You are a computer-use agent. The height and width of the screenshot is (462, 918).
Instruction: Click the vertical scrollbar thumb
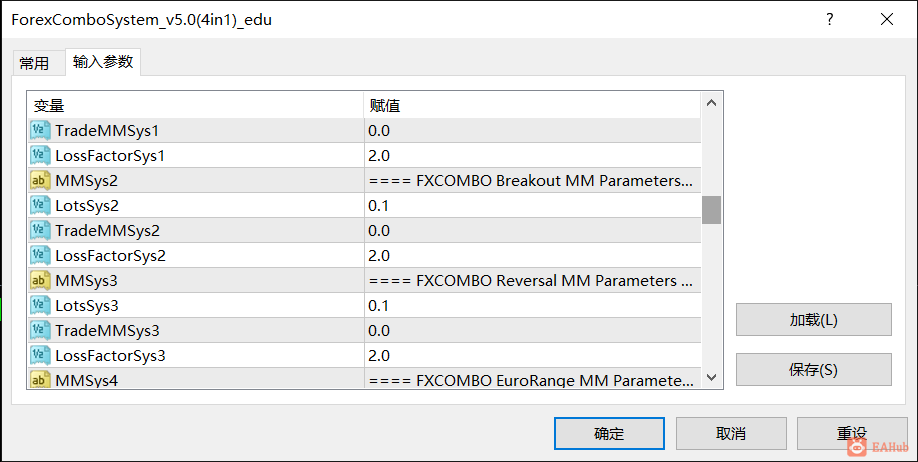pos(711,210)
